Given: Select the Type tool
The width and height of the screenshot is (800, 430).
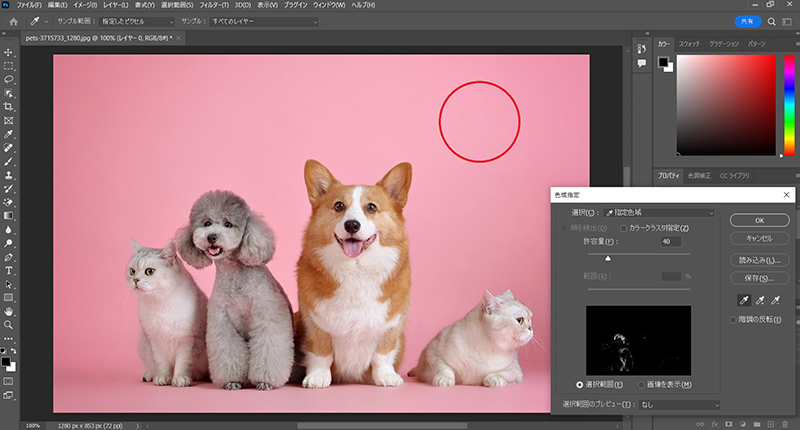Looking at the screenshot, I should (x=9, y=270).
